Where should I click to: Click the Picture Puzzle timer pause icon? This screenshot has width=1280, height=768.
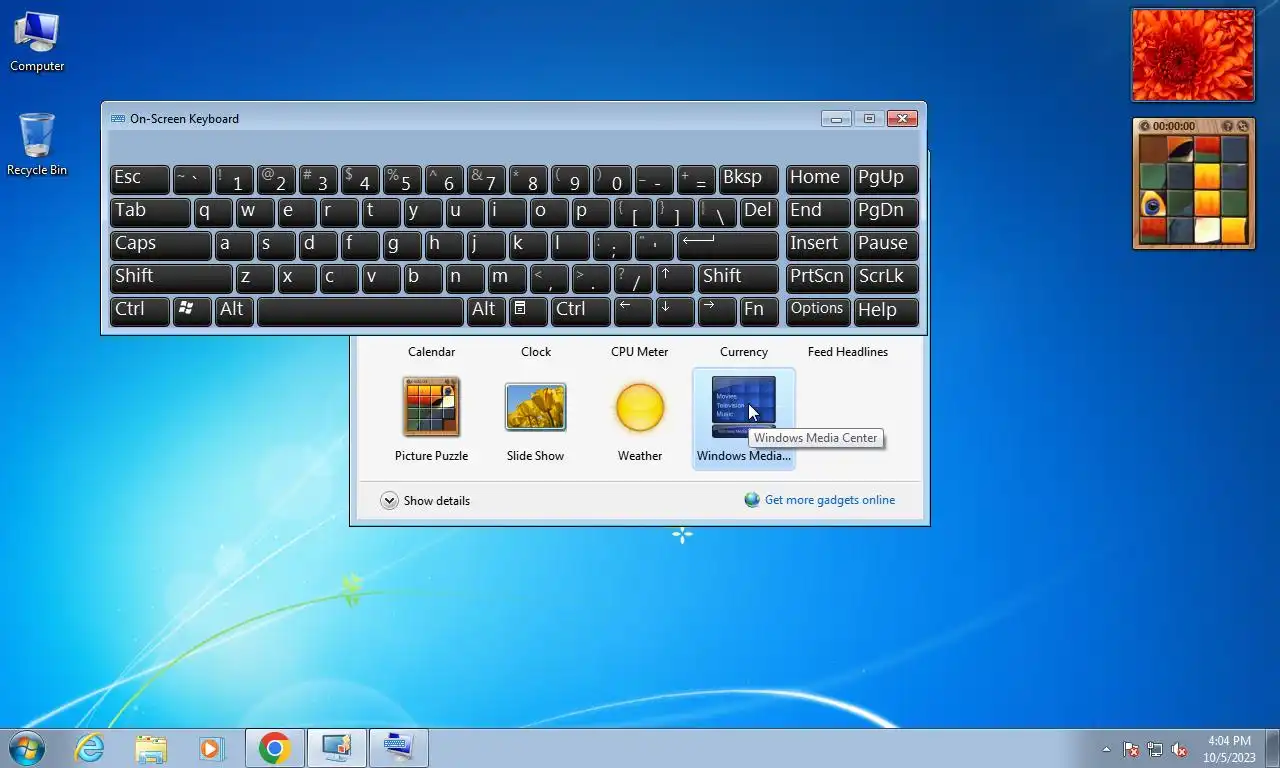click(1145, 126)
